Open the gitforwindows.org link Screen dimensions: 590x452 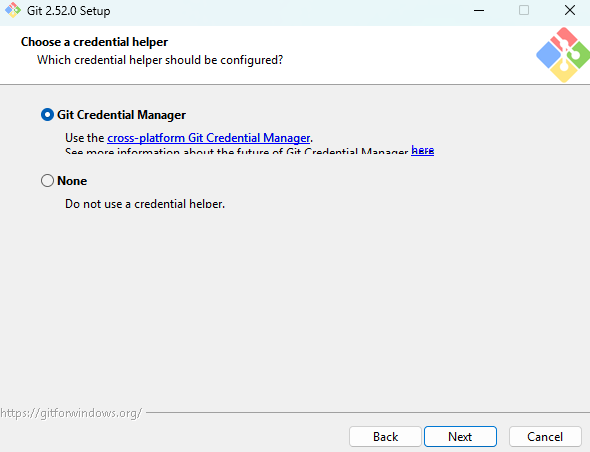71,413
